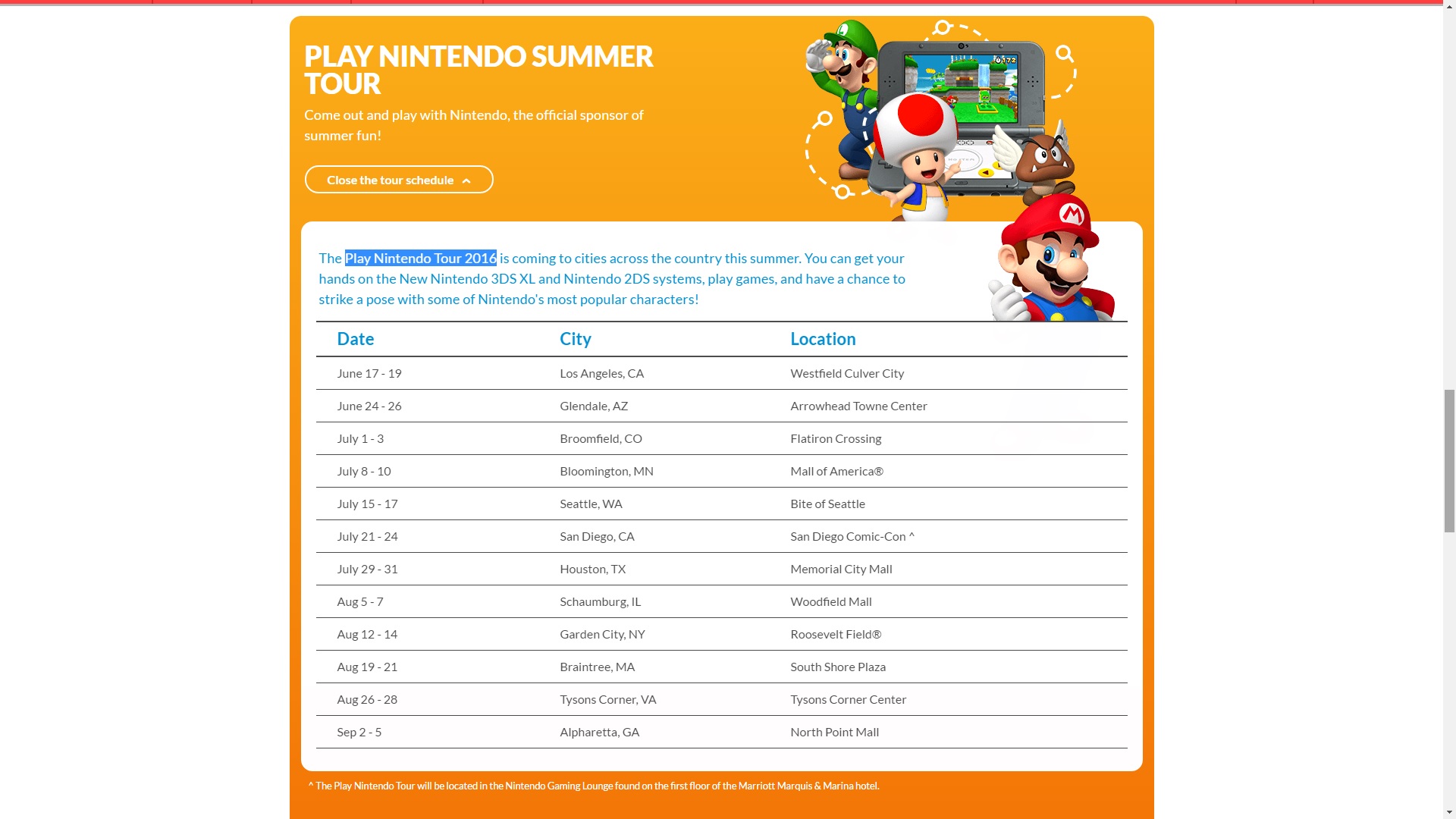The image size is (1456, 819).
Task: Click the magnifying glass icon beside Luigi's legs
Action: 823,119
